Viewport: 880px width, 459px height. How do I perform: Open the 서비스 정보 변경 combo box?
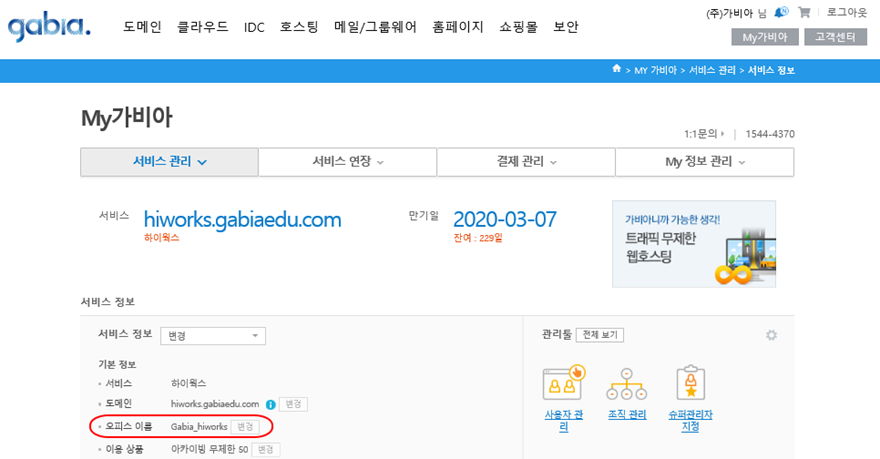[x=213, y=336]
